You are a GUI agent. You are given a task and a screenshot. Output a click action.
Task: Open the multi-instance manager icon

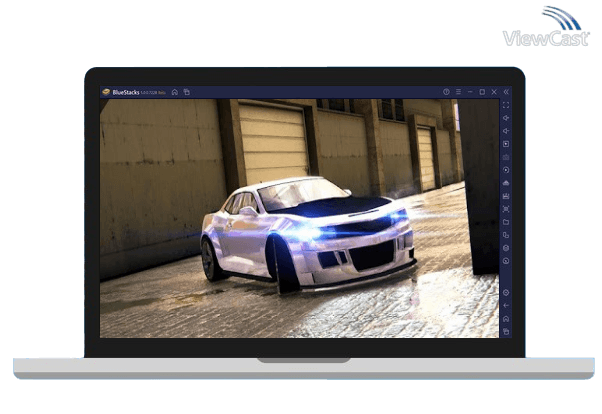tap(506, 235)
